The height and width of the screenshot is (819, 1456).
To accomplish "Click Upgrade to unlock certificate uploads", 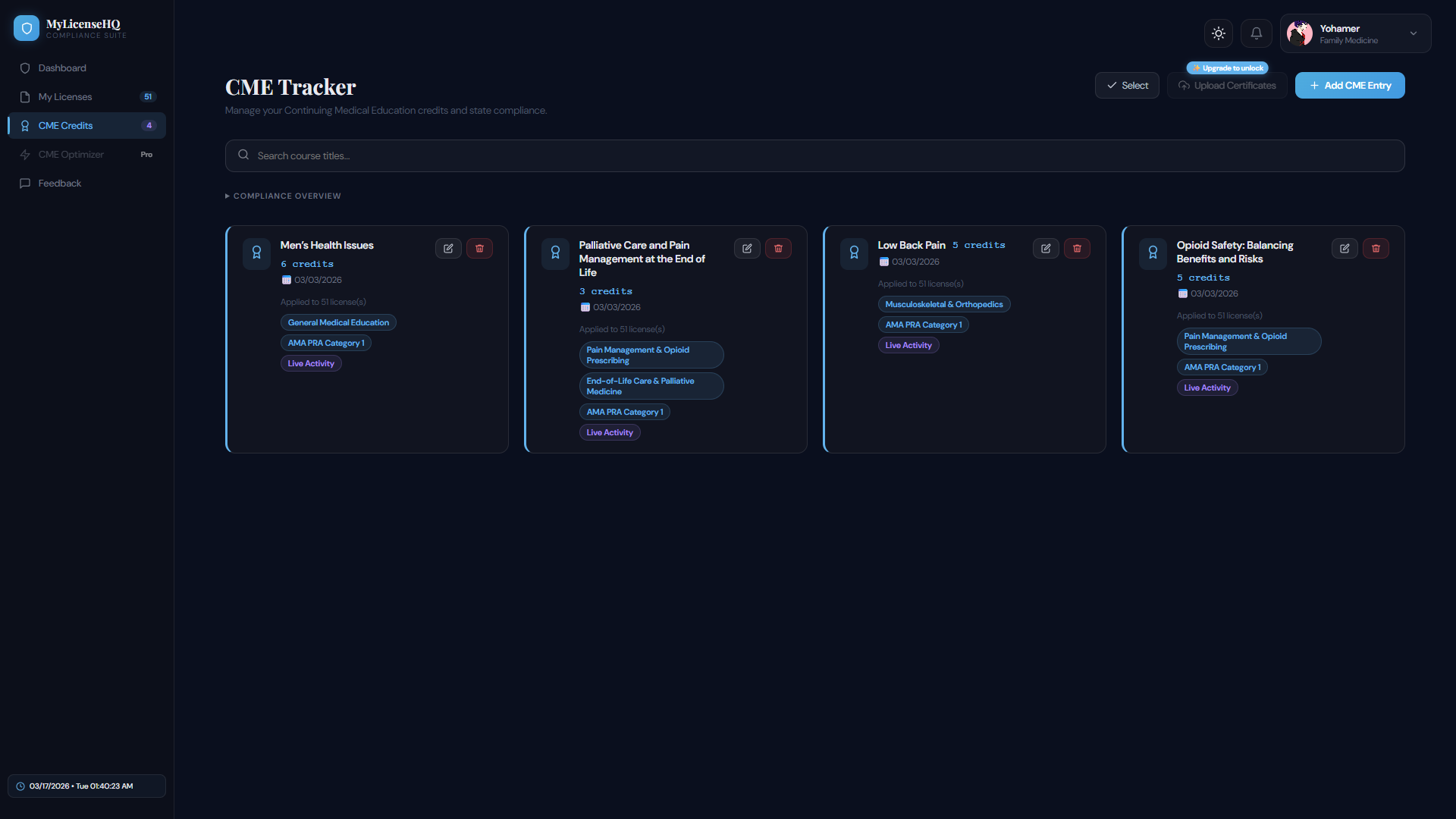I will (1226, 67).
